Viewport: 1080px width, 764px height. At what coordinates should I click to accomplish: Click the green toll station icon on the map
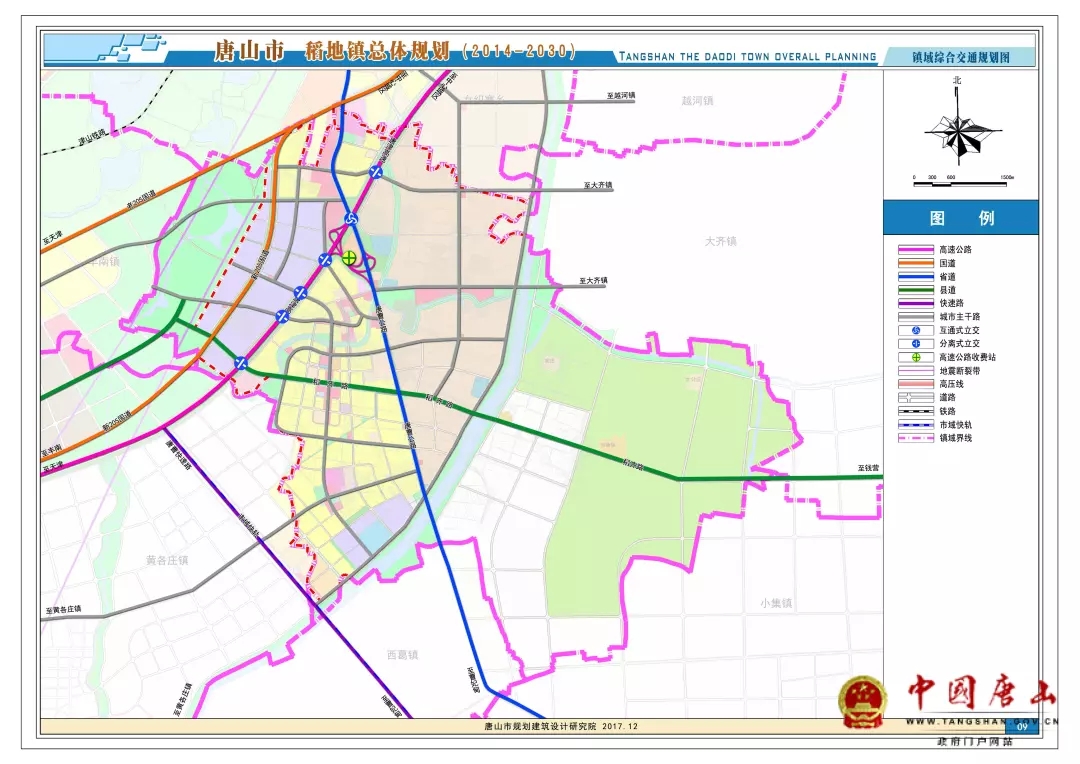click(x=349, y=257)
